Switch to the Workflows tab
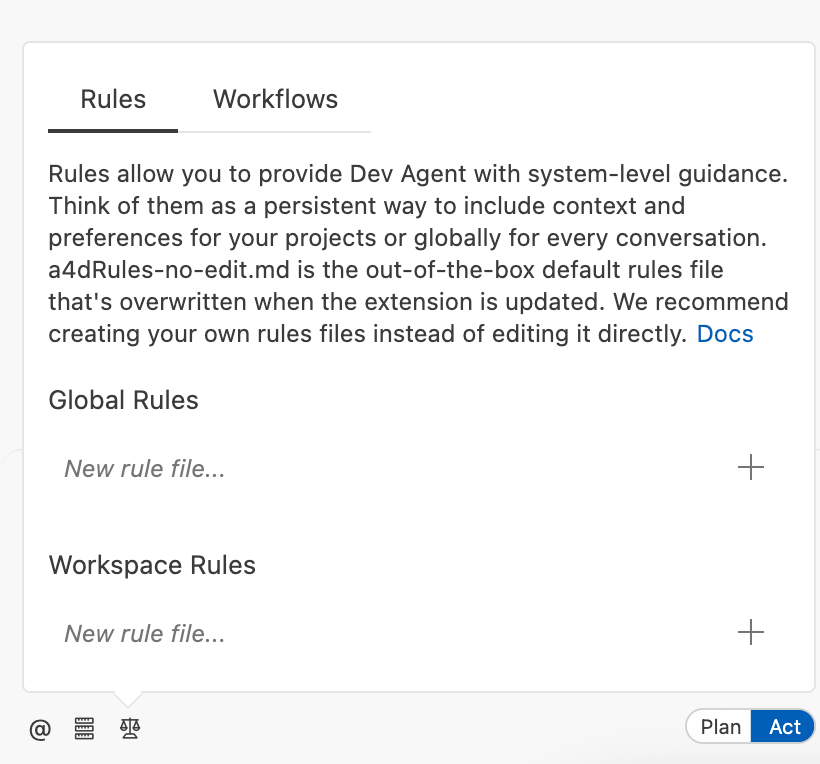The height and width of the screenshot is (764, 820). coord(275,100)
